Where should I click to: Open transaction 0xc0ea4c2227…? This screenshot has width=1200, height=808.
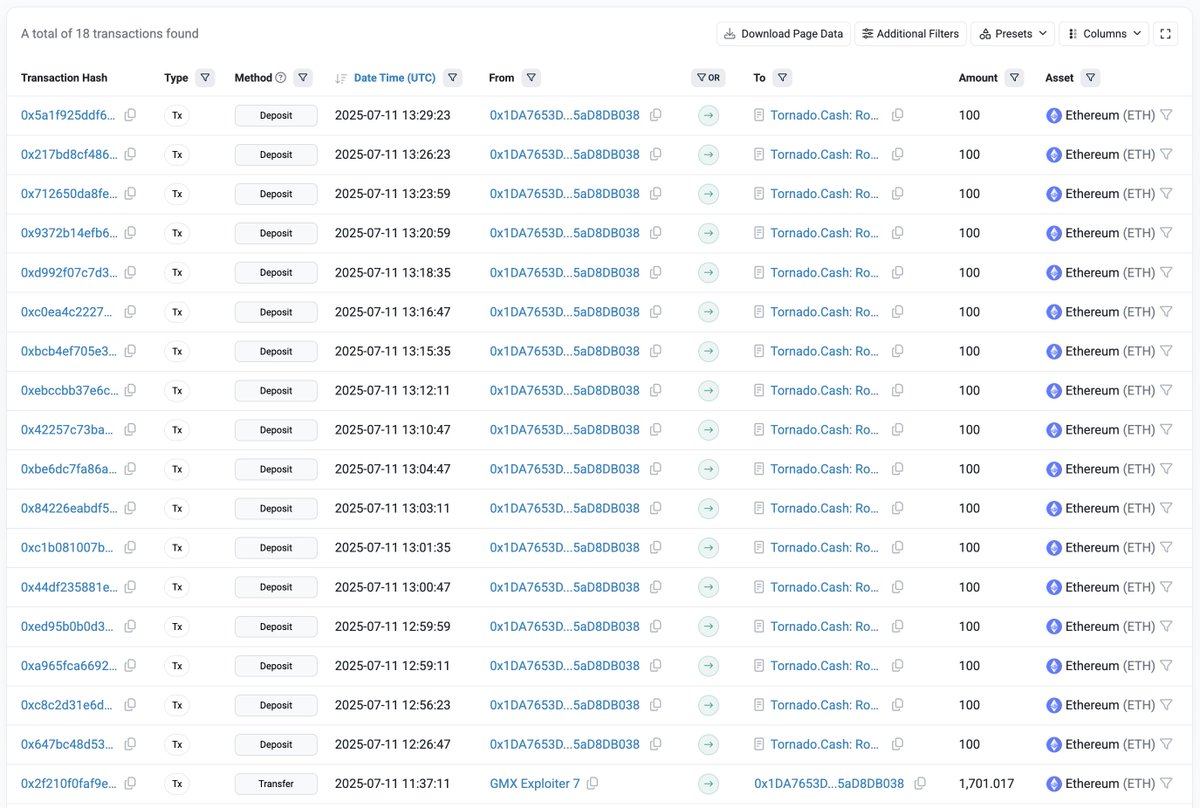[67, 312]
